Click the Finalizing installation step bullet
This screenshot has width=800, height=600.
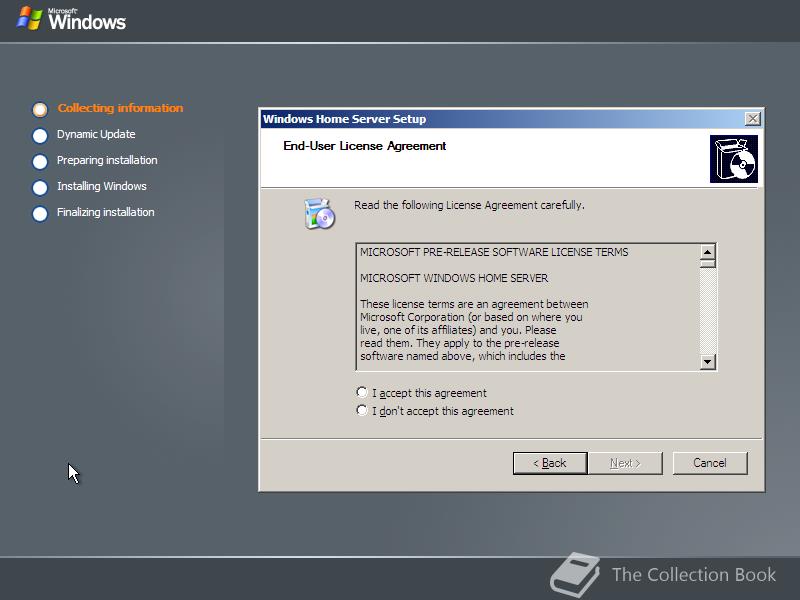pyautogui.click(x=40, y=213)
